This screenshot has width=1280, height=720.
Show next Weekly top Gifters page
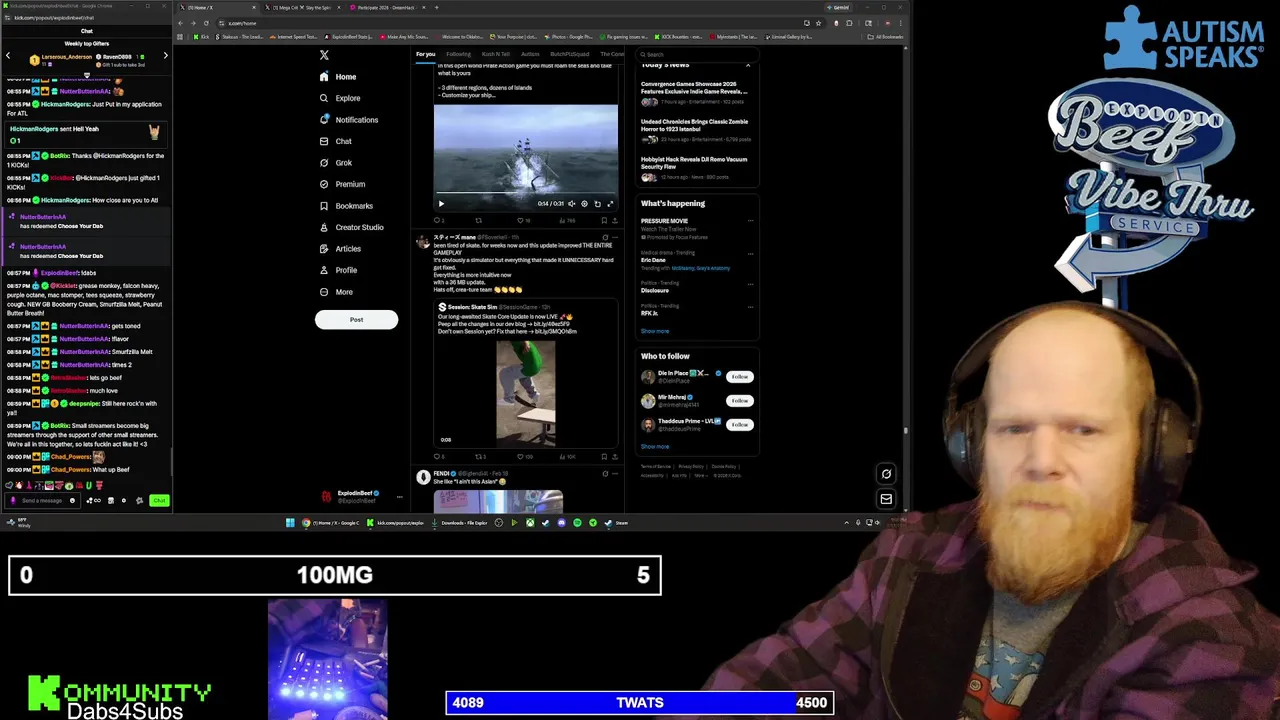pyautogui.click(x=165, y=56)
